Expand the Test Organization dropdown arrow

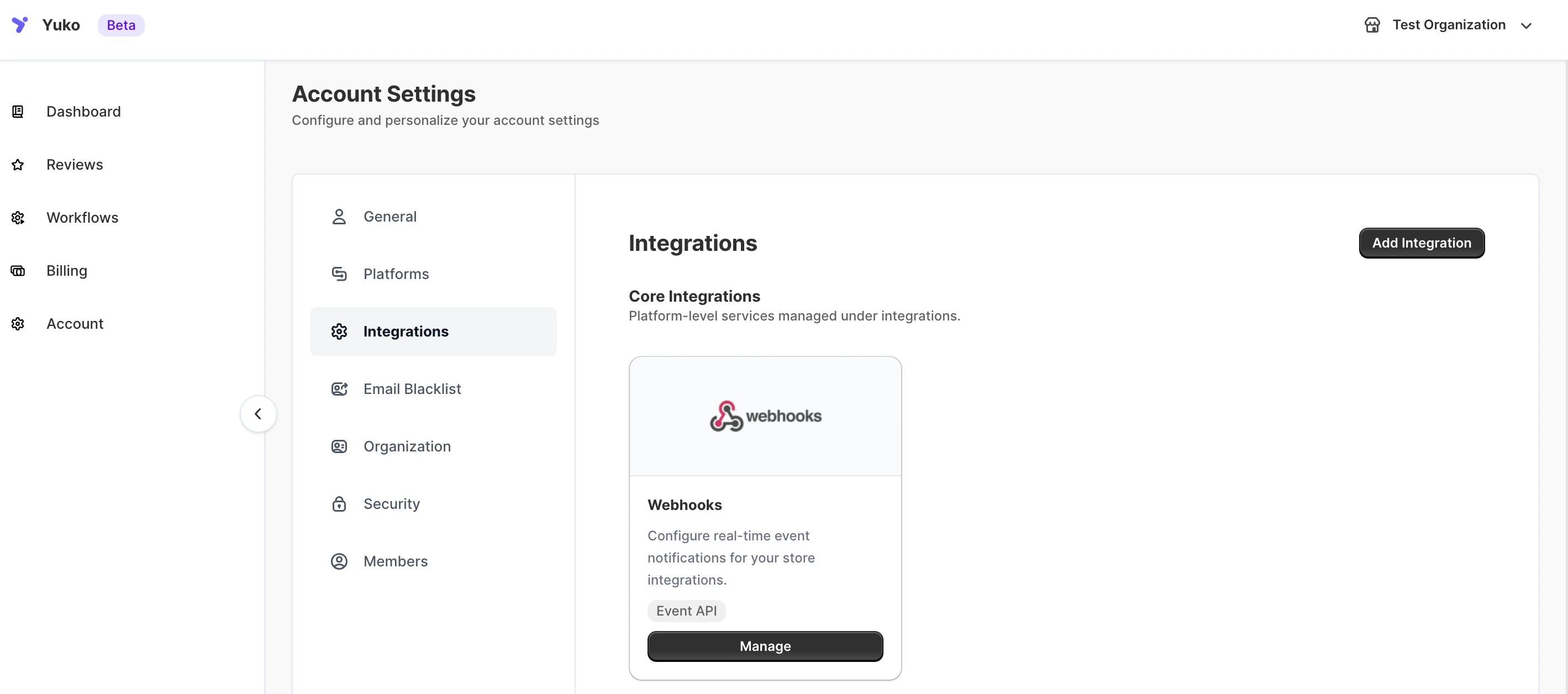click(1526, 25)
